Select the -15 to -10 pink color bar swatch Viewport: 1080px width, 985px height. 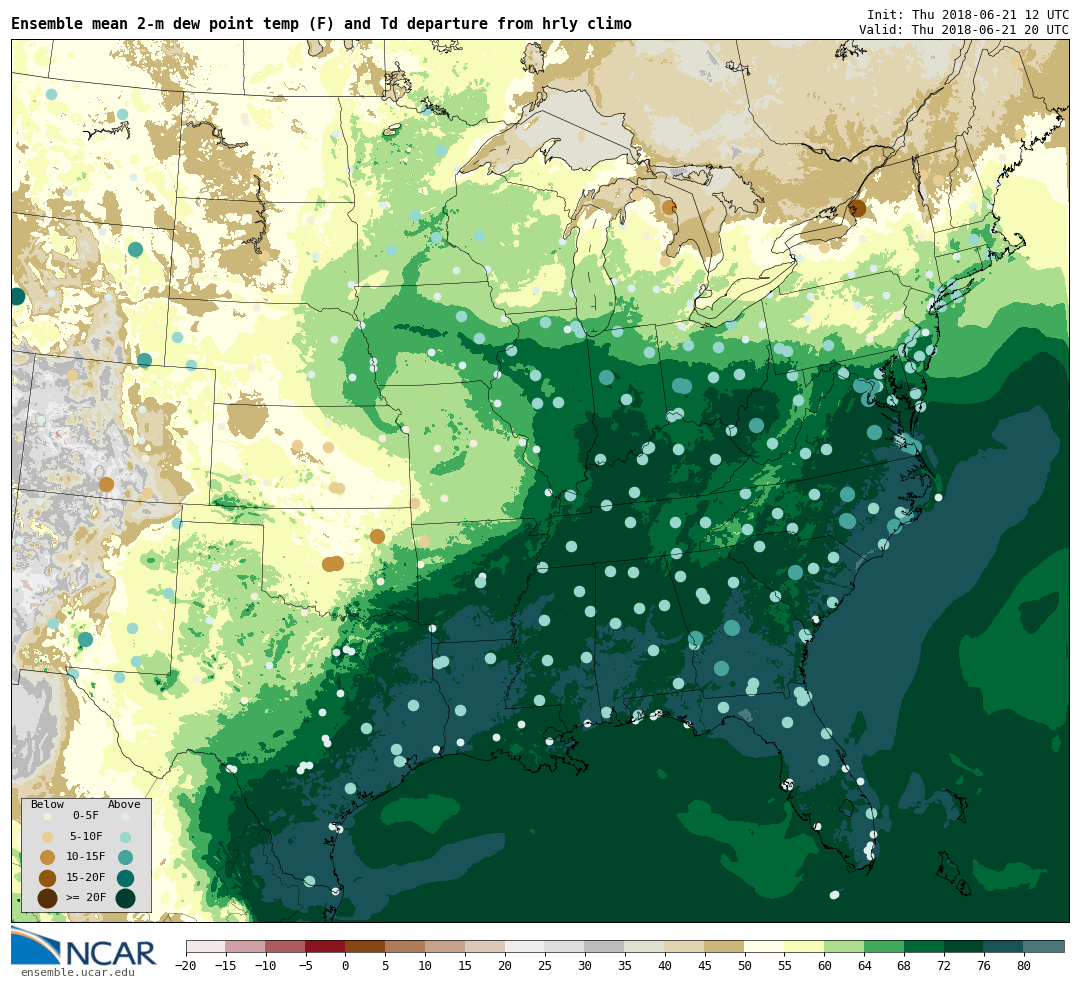click(246, 946)
